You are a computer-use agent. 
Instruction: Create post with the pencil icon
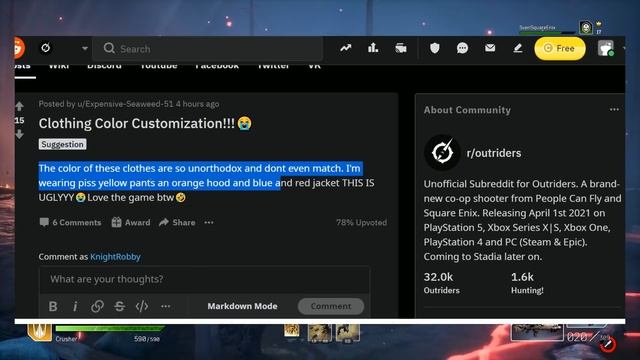click(518, 48)
